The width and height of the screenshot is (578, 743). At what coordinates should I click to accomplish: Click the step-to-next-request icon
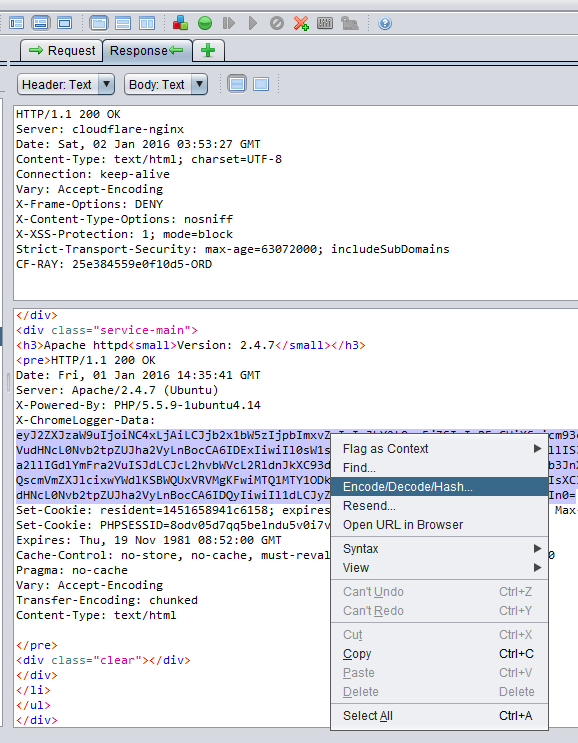pos(229,23)
